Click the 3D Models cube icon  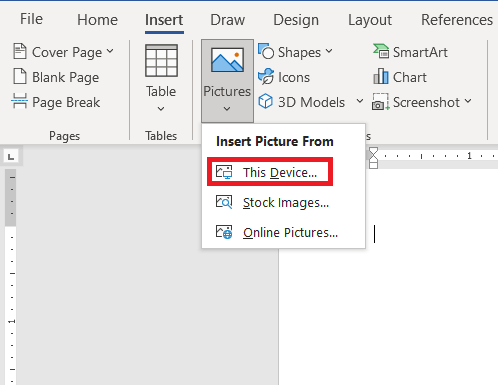tap(265, 102)
